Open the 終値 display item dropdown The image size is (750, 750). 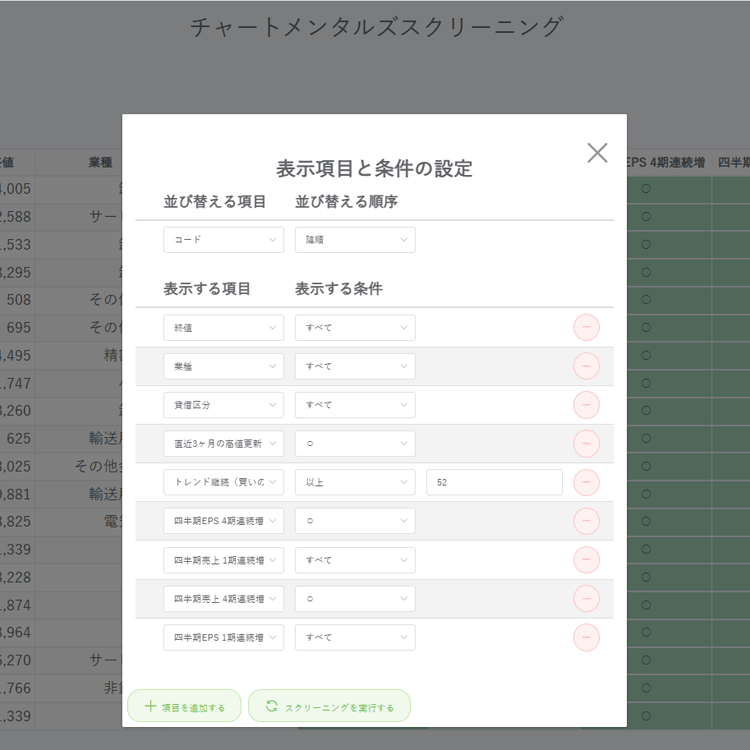pyautogui.click(x=223, y=328)
